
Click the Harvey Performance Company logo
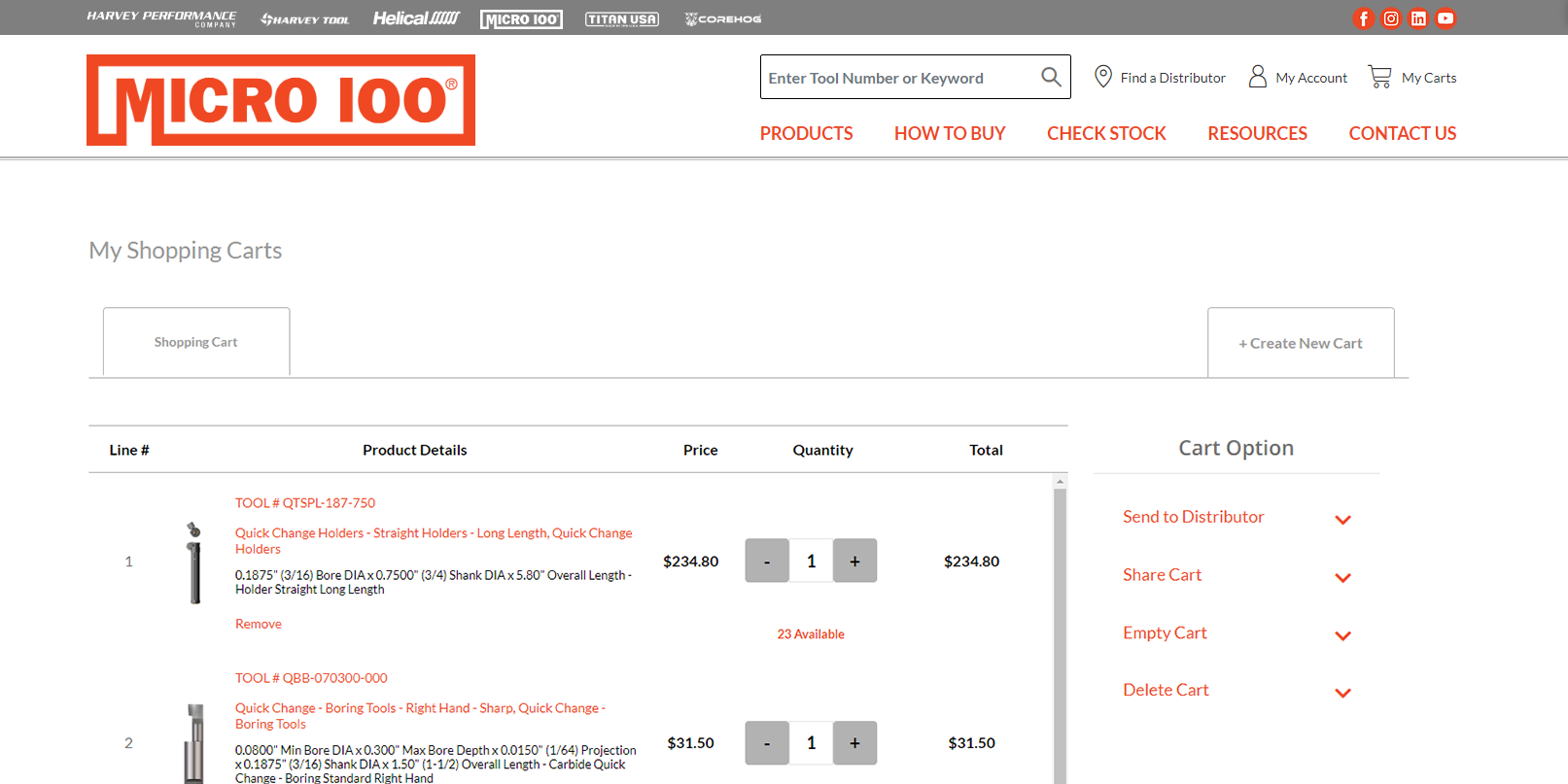(x=161, y=18)
